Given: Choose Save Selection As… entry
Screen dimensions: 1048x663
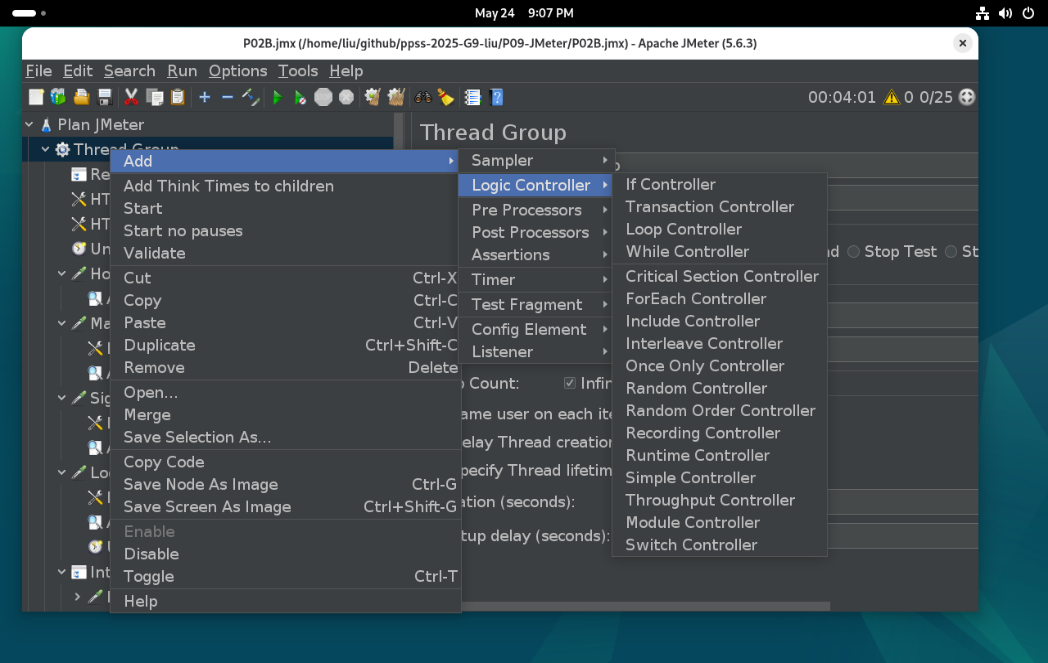Looking at the screenshot, I should (286, 437).
